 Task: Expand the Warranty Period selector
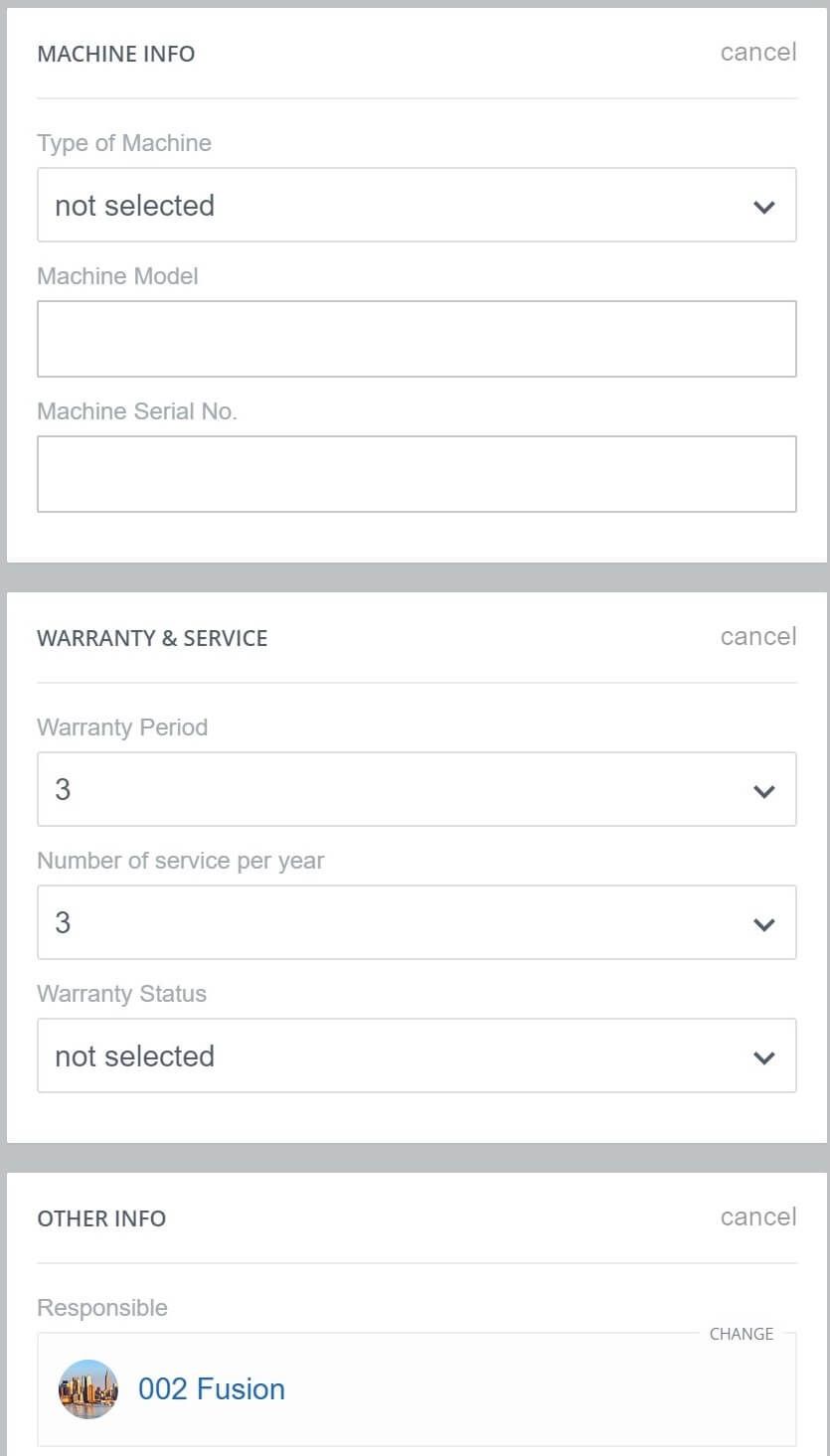(x=416, y=789)
